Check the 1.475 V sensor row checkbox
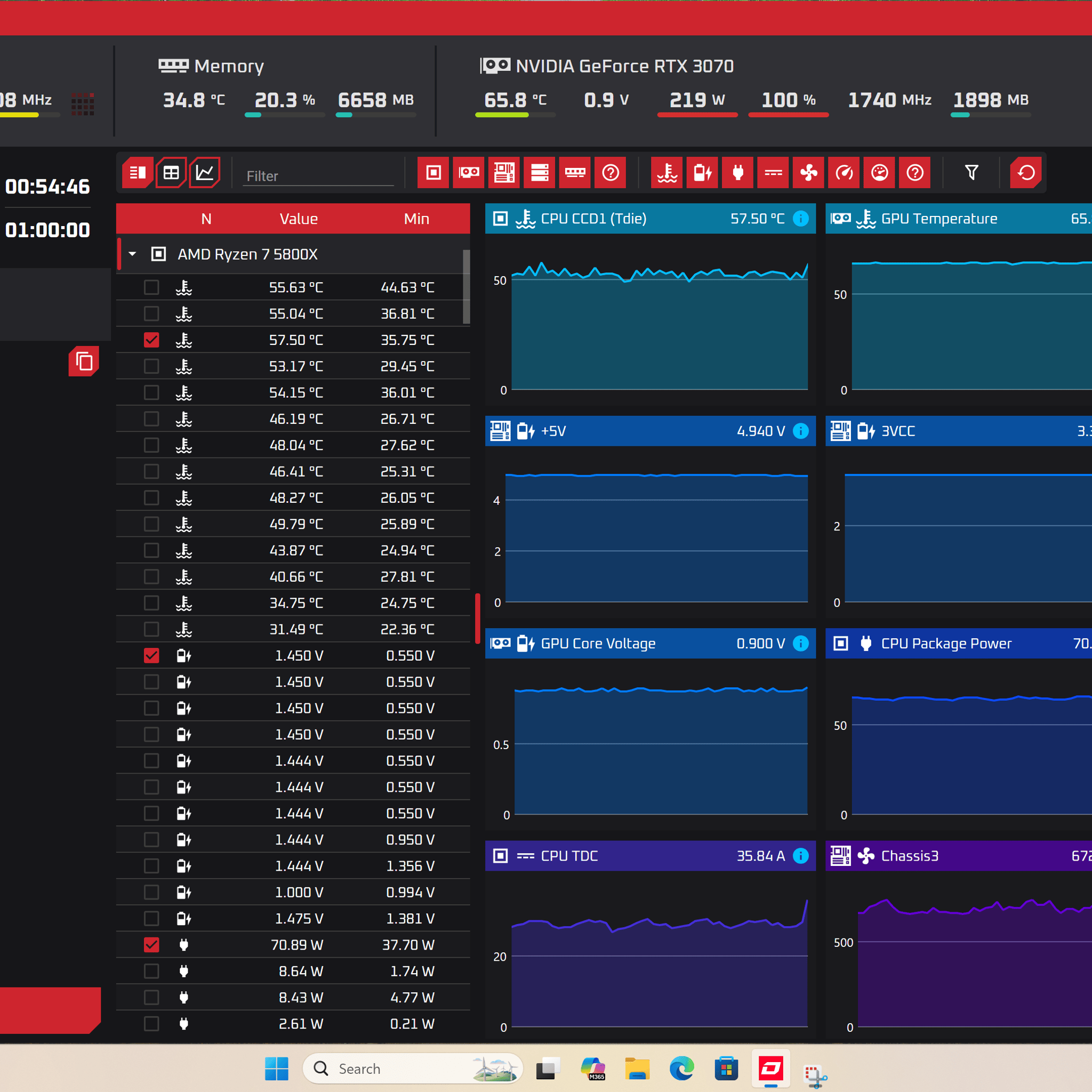The image size is (1092, 1092). pyautogui.click(x=151, y=919)
